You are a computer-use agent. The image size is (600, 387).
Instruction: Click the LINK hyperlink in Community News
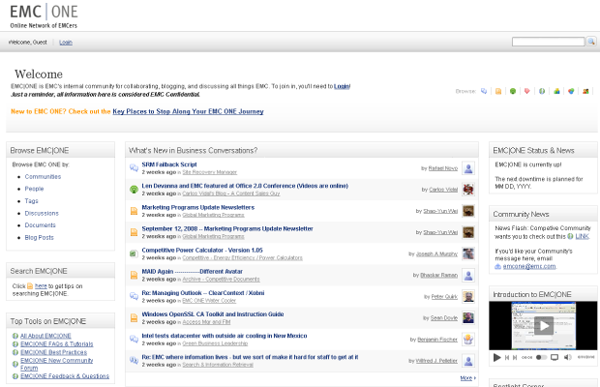(582, 237)
